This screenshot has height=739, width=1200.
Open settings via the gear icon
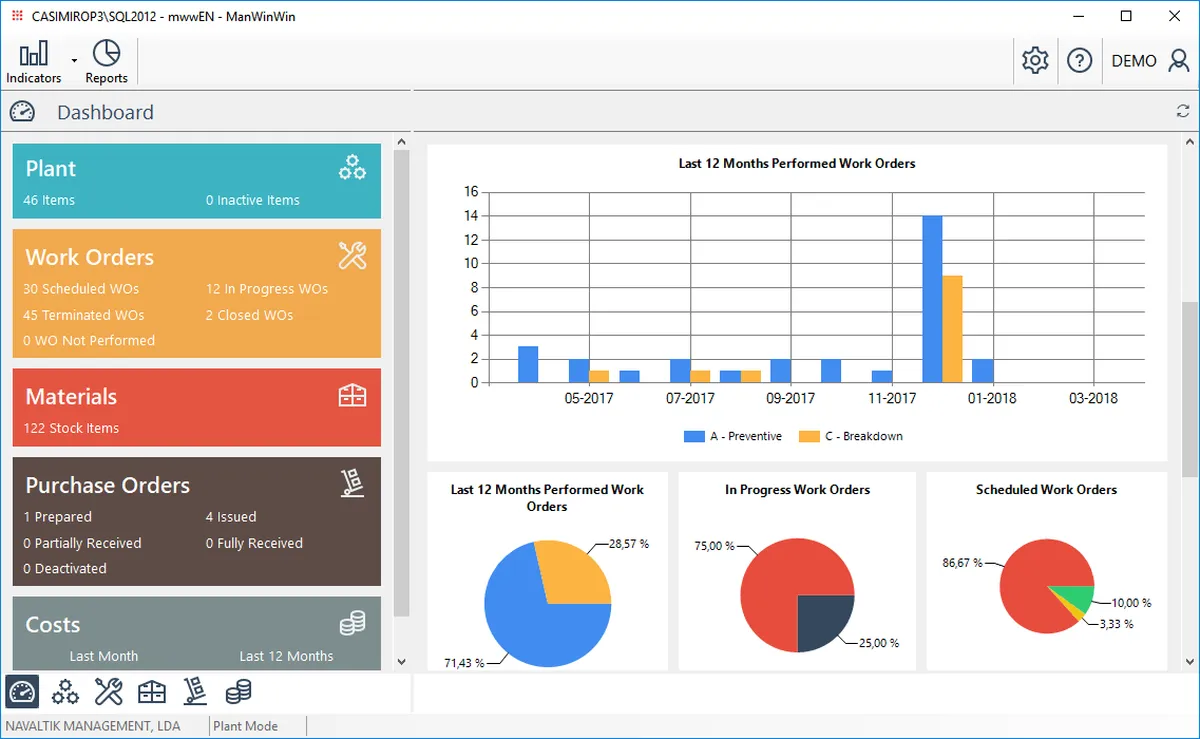coord(1035,61)
